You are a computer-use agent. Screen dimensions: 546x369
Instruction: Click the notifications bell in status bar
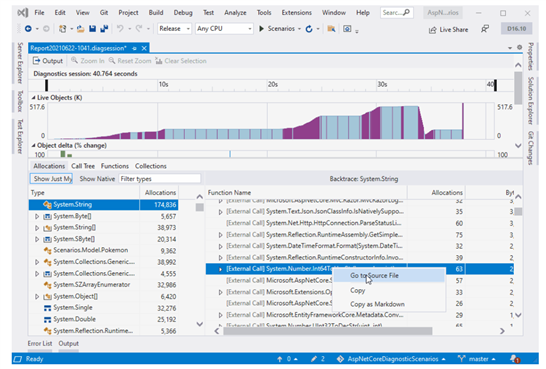(x=515, y=359)
